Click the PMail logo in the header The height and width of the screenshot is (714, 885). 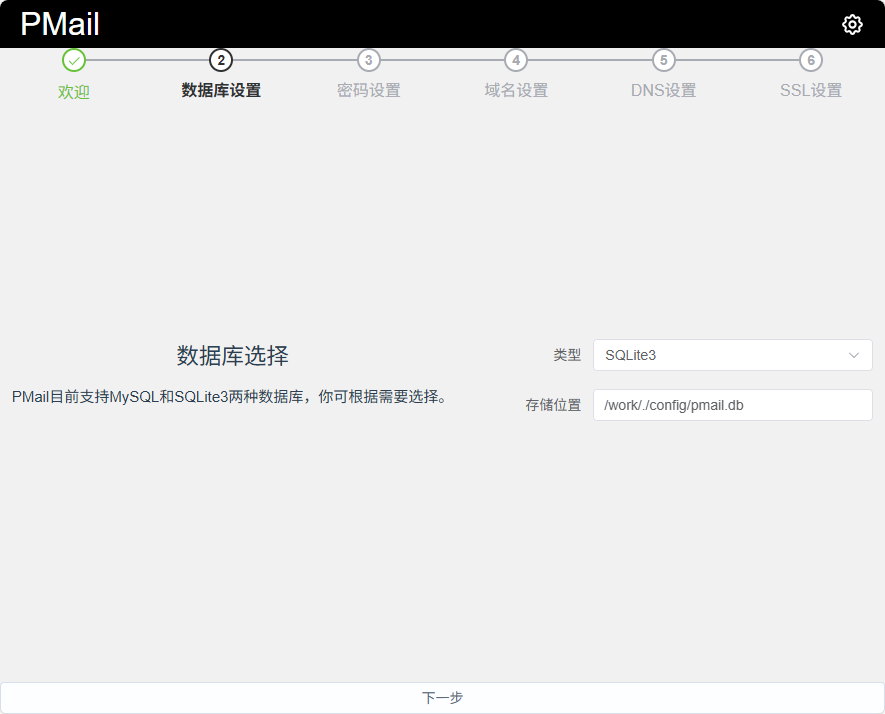point(60,25)
